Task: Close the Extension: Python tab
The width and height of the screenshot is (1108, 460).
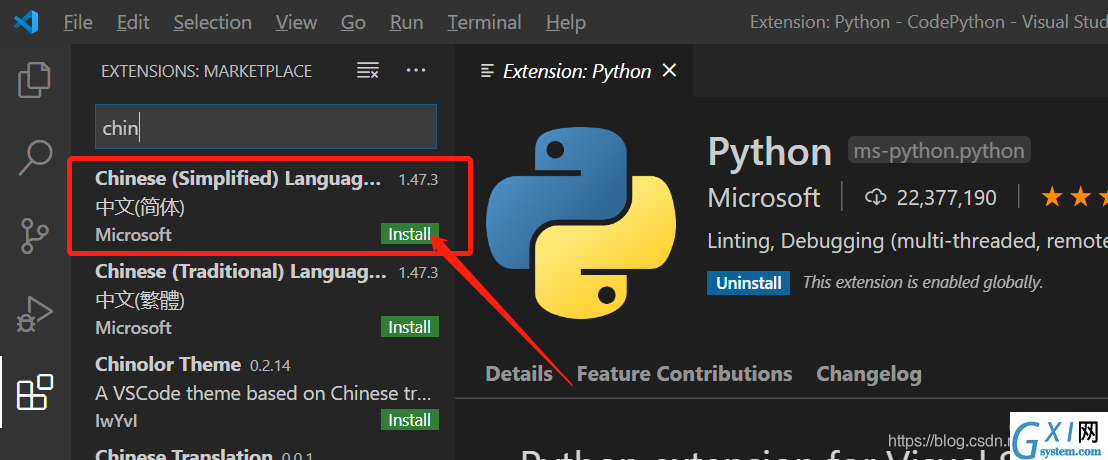Action: (668, 71)
